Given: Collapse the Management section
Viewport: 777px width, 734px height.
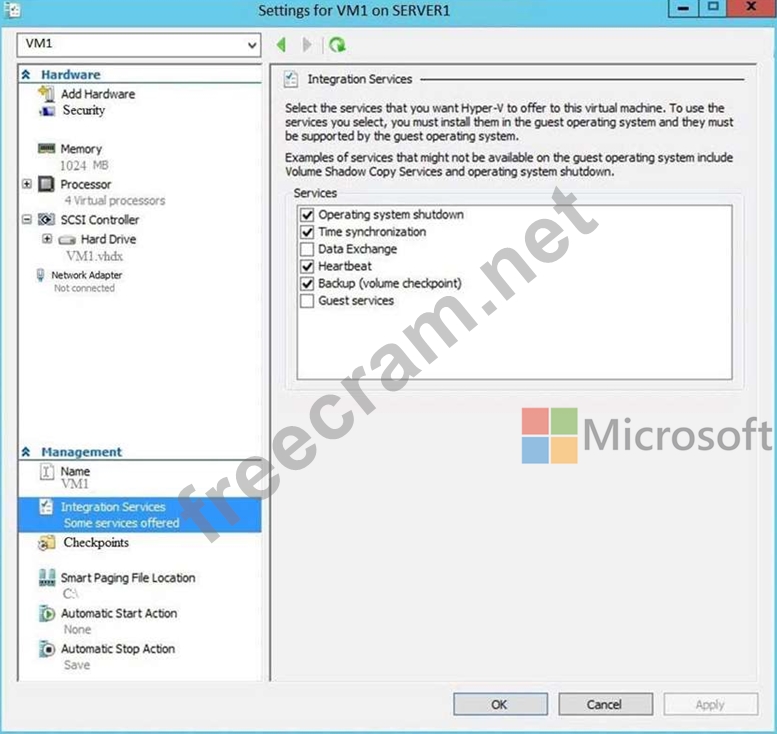Looking at the screenshot, I should [26, 452].
